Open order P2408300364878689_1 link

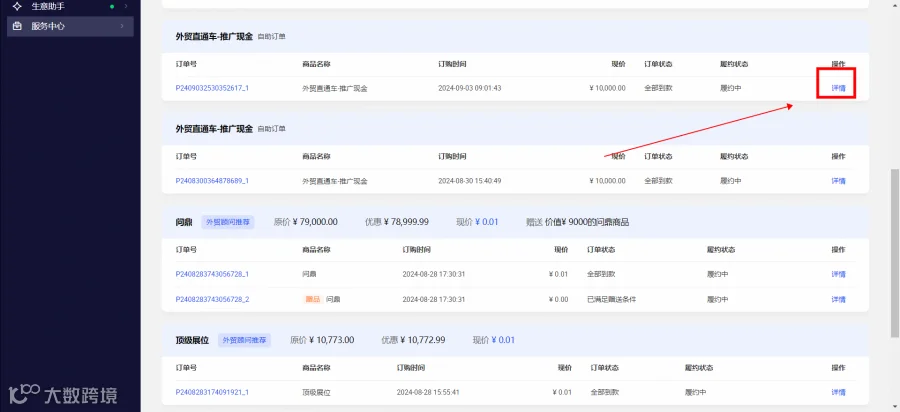[x=212, y=181]
